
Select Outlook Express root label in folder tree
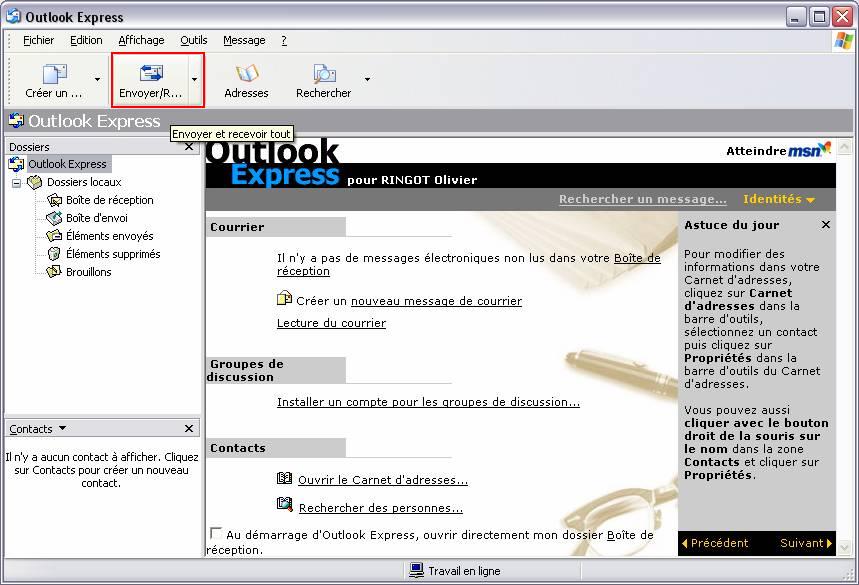coord(67,164)
